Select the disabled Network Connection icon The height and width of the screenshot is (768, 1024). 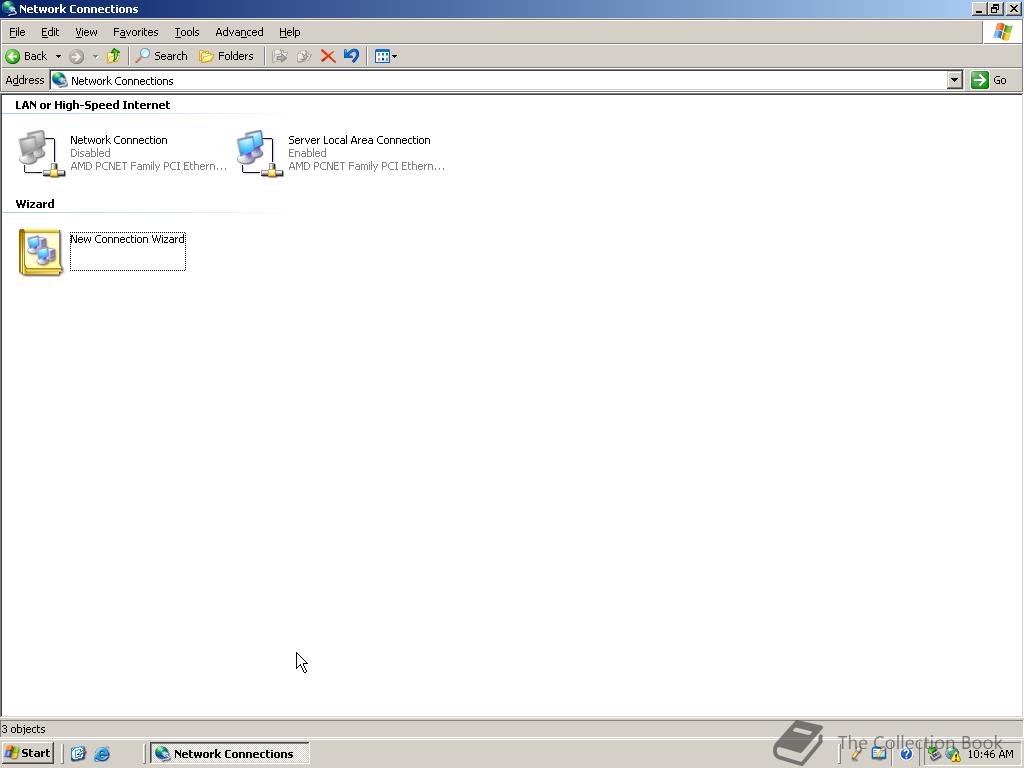click(41, 153)
